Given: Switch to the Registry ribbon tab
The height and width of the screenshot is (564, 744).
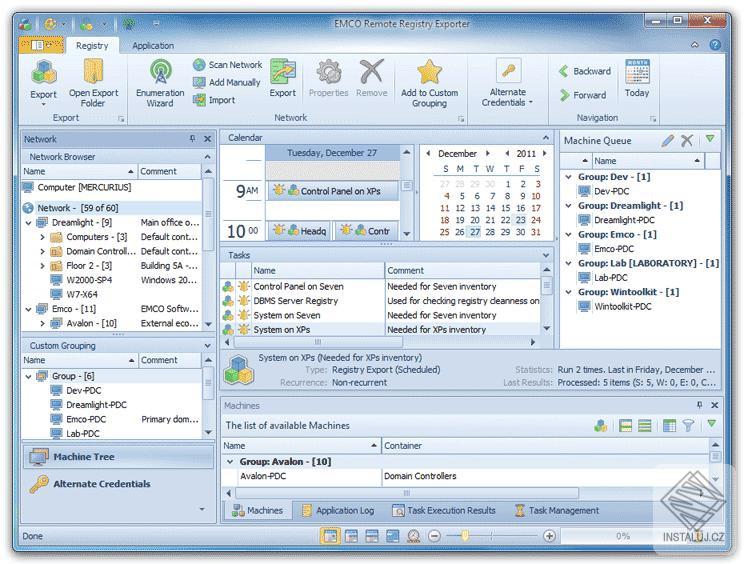Looking at the screenshot, I should [x=92, y=46].
